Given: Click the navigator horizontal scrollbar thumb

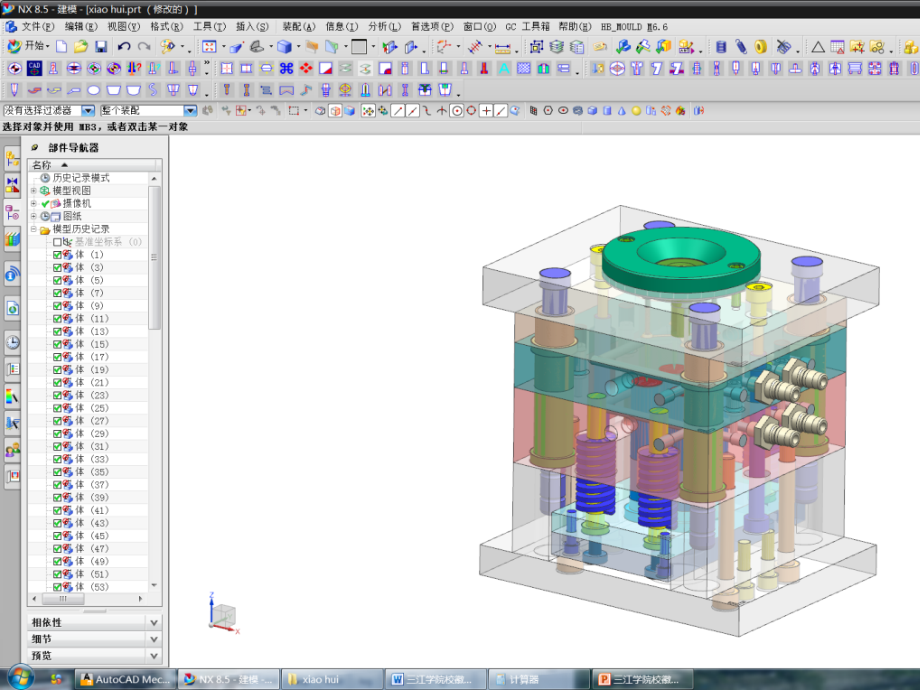Looking at the screenshot, I should [x=62, y=598].
